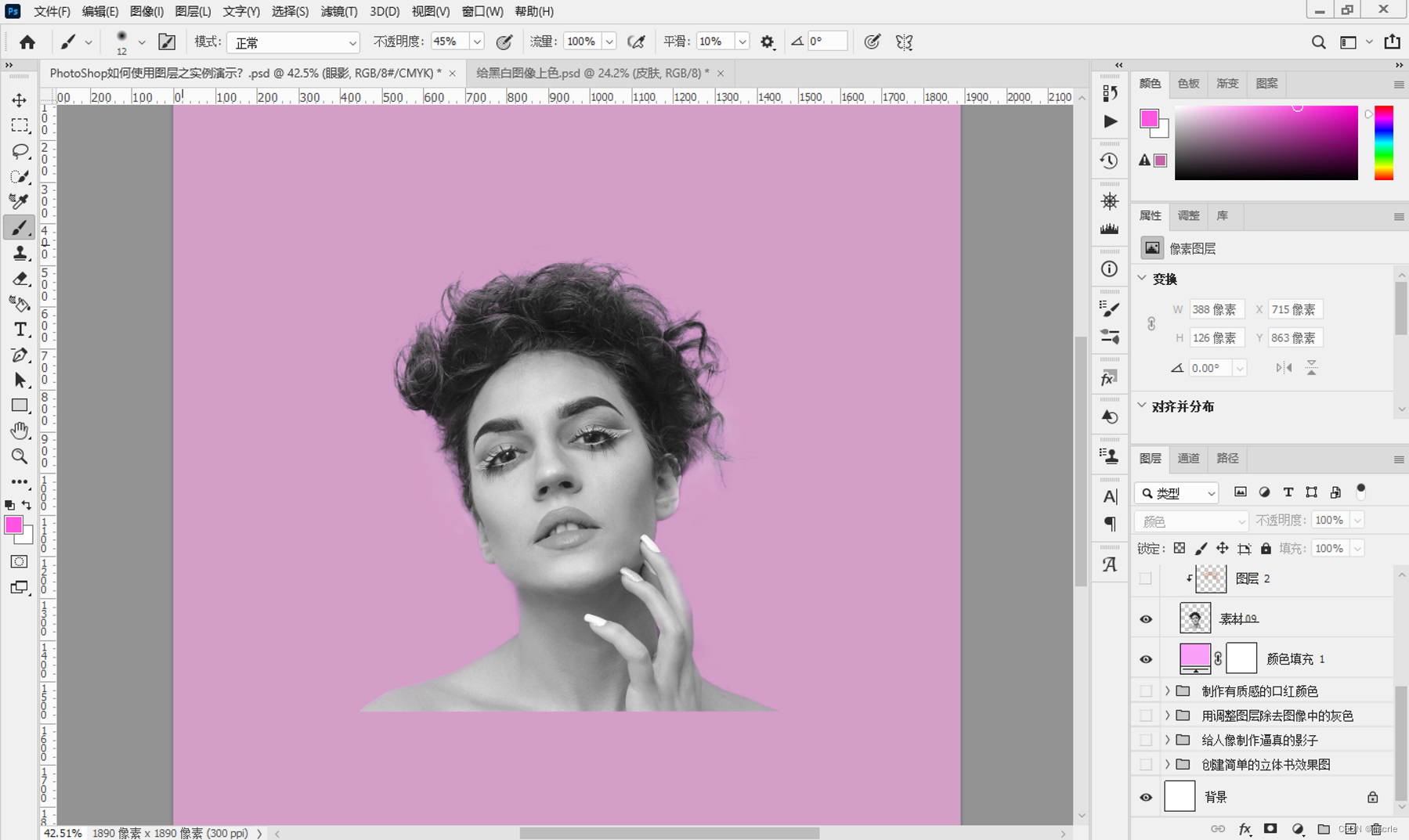The width and height of the screenshot is (1409, 840).
Task: Expand the 制作有质感的口红颜色 group
Action: (x=1167, y=691)
